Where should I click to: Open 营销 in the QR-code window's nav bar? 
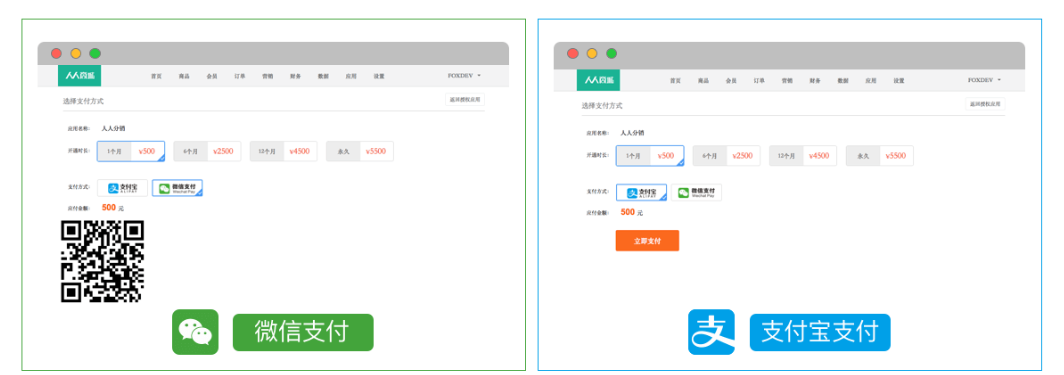click(267, 77)
